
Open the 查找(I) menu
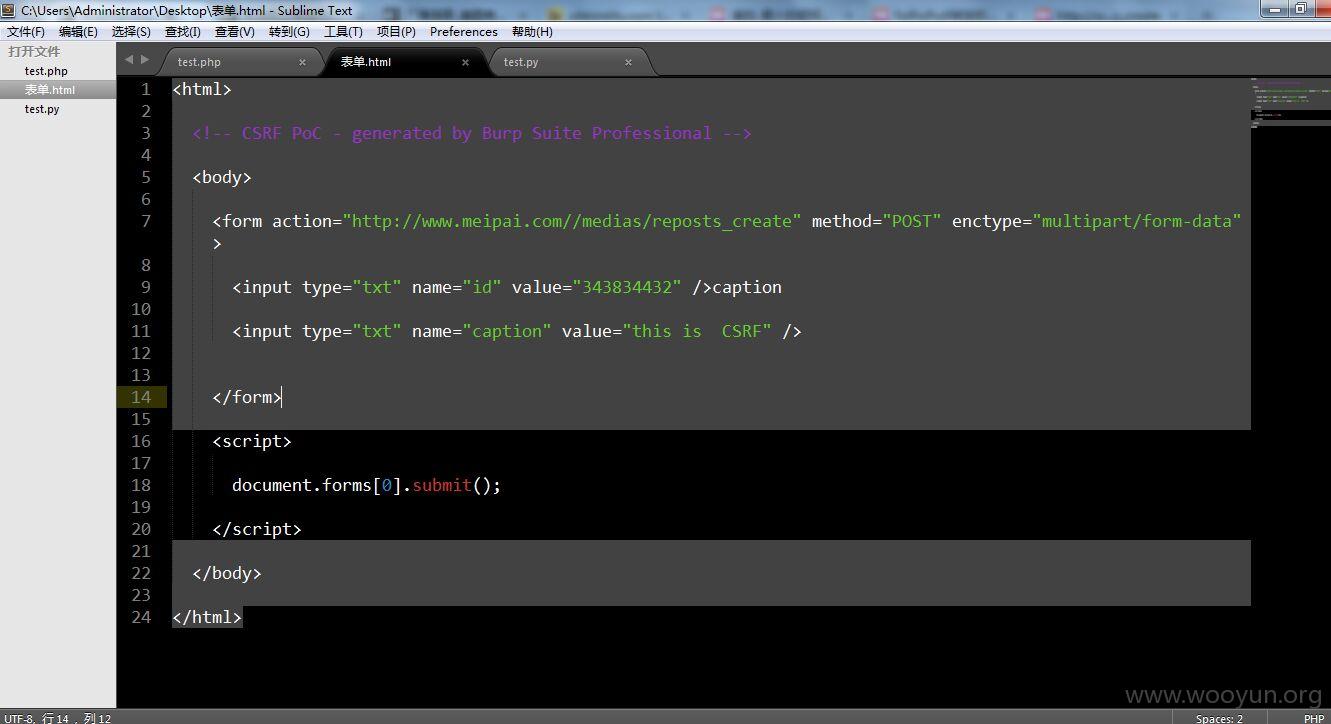pyautogui.click(x=183, y=32)
